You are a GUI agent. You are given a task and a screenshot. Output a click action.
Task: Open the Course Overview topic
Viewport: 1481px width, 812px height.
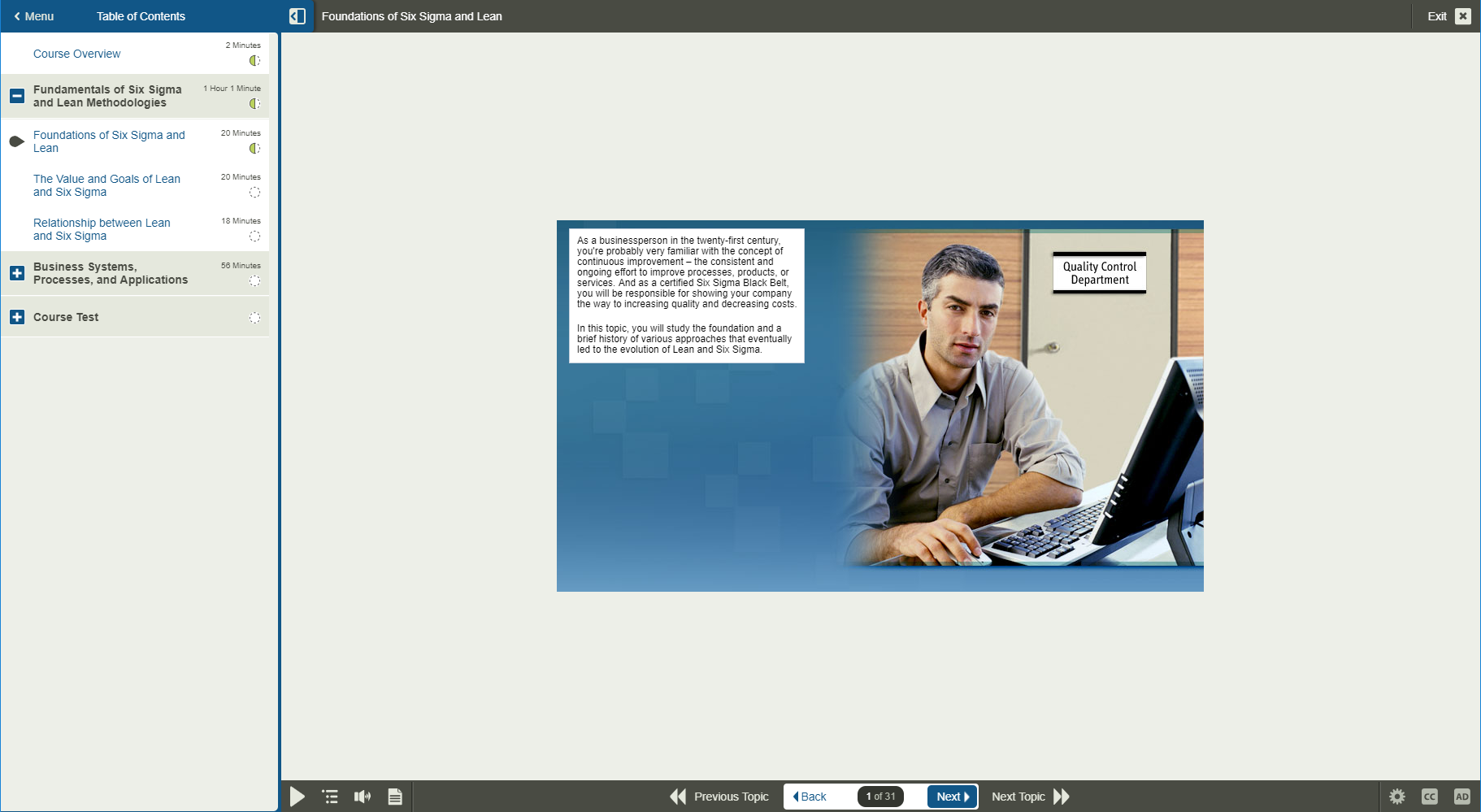(76, 54)
